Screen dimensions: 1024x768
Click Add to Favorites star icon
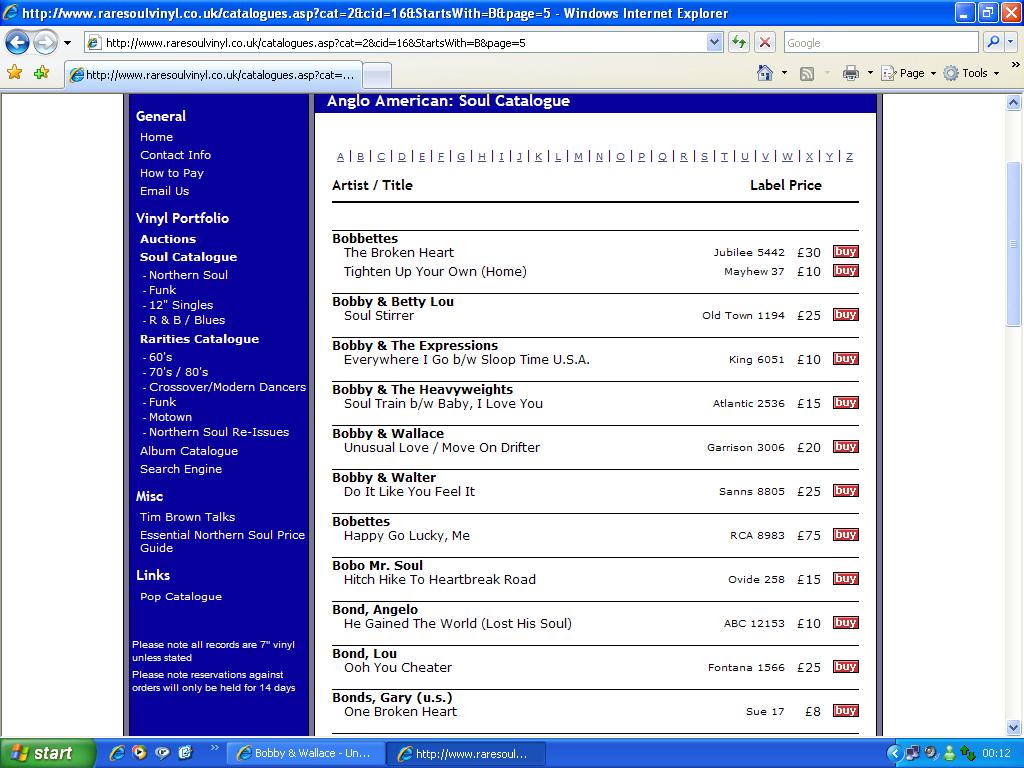click(41, 72)
